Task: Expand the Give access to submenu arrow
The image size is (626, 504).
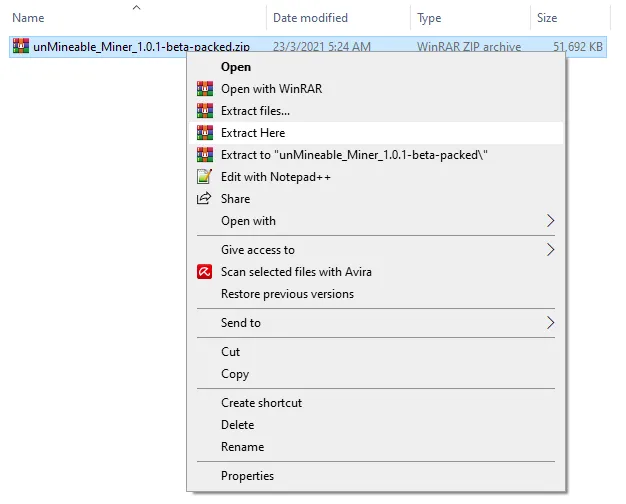Action: tap(551, 250)
